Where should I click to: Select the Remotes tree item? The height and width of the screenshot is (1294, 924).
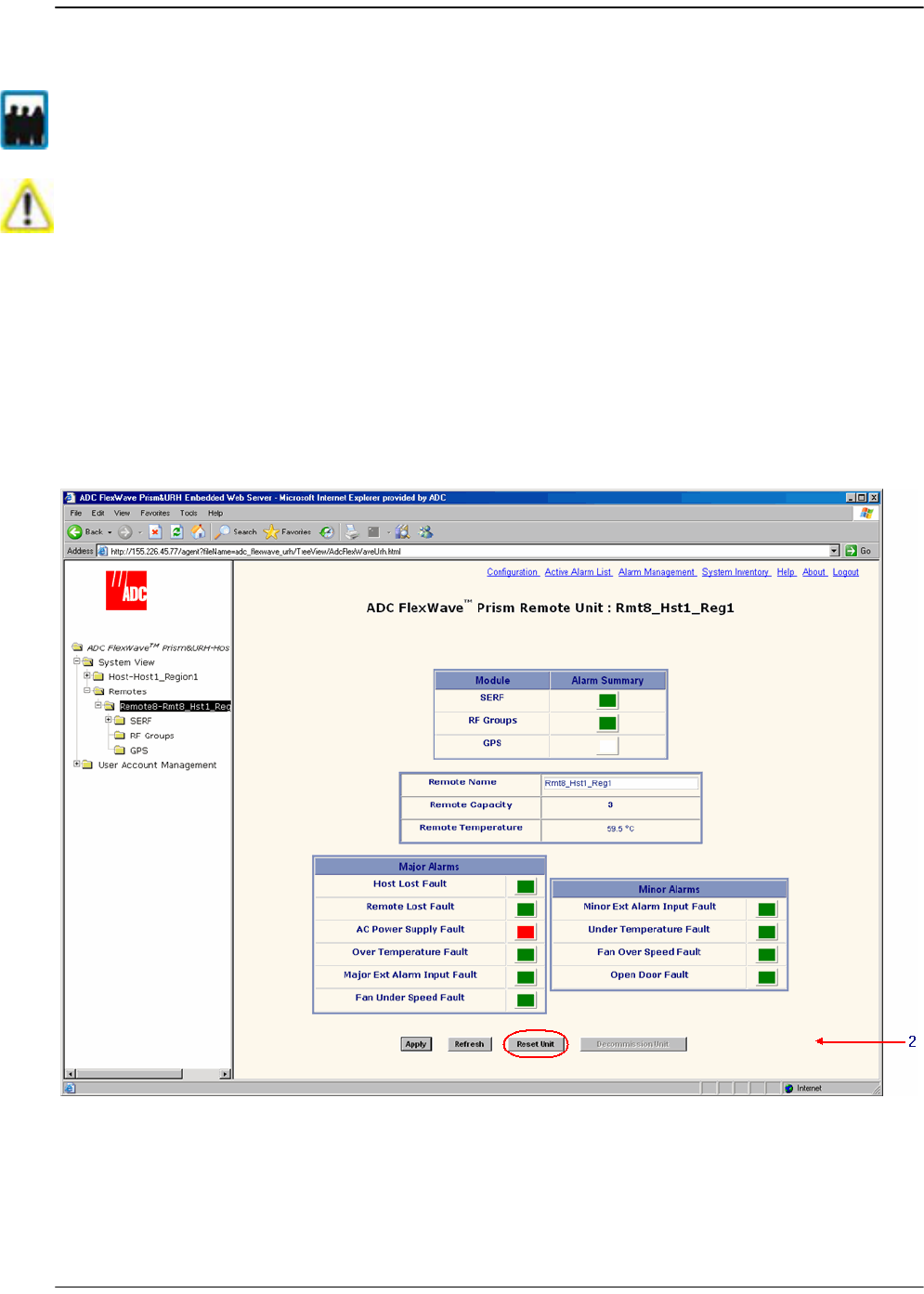[127, 692]
